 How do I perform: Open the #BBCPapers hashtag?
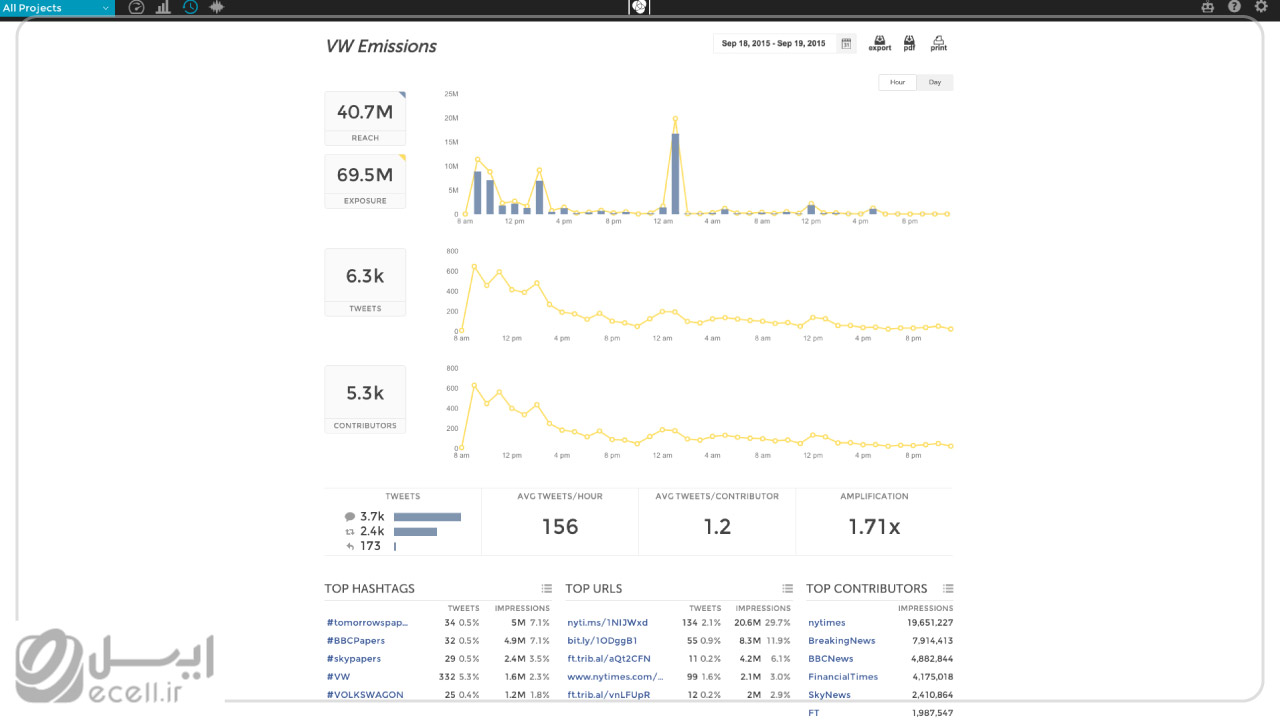(356, 641)
